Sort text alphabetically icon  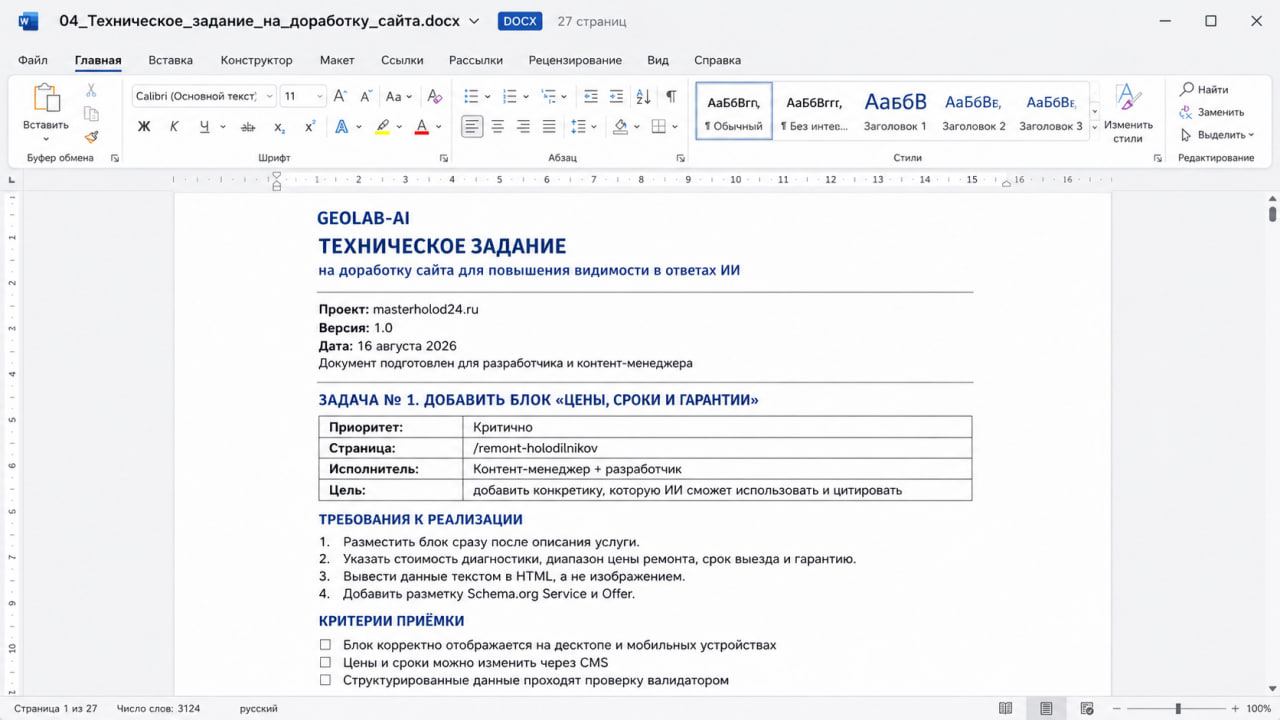tap(643, 96)
